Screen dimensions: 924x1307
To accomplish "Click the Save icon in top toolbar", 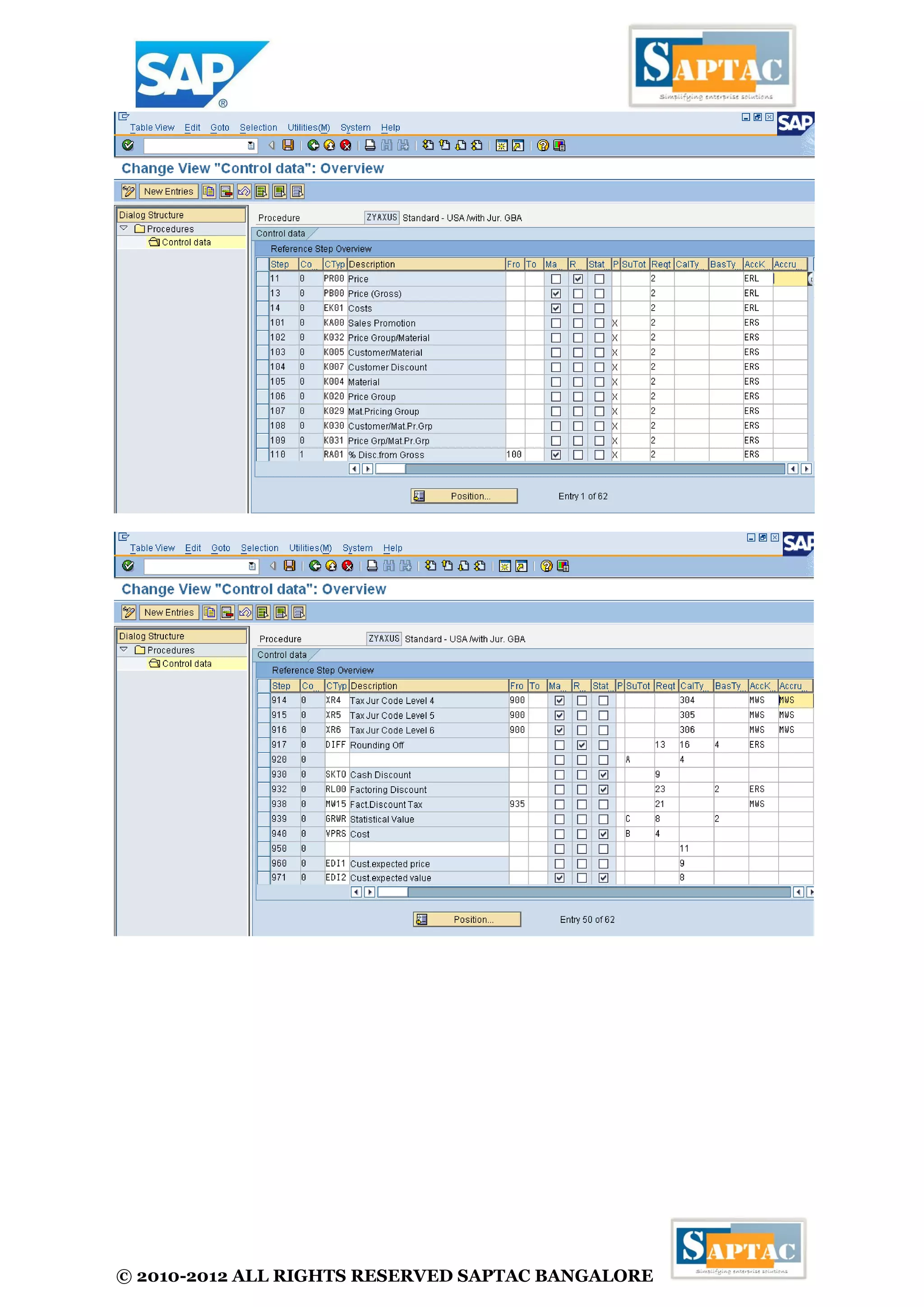I will coord(288,145).
